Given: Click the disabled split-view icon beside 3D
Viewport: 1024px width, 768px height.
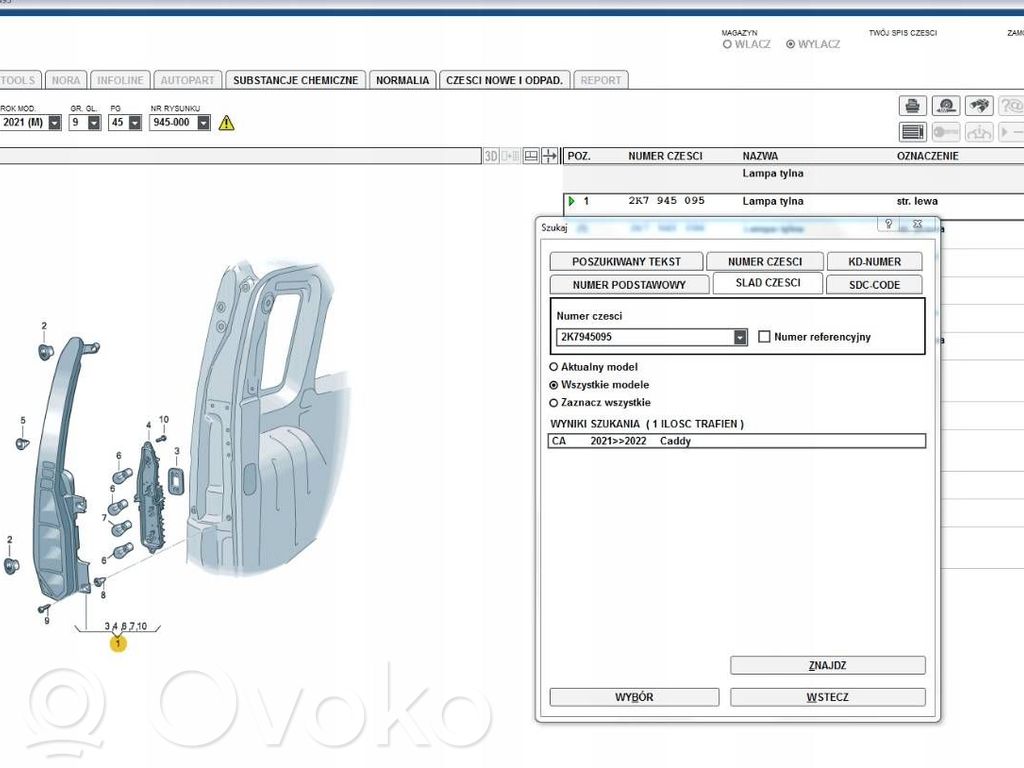Looking at the screenshot, I should click(x=511, y=156).
